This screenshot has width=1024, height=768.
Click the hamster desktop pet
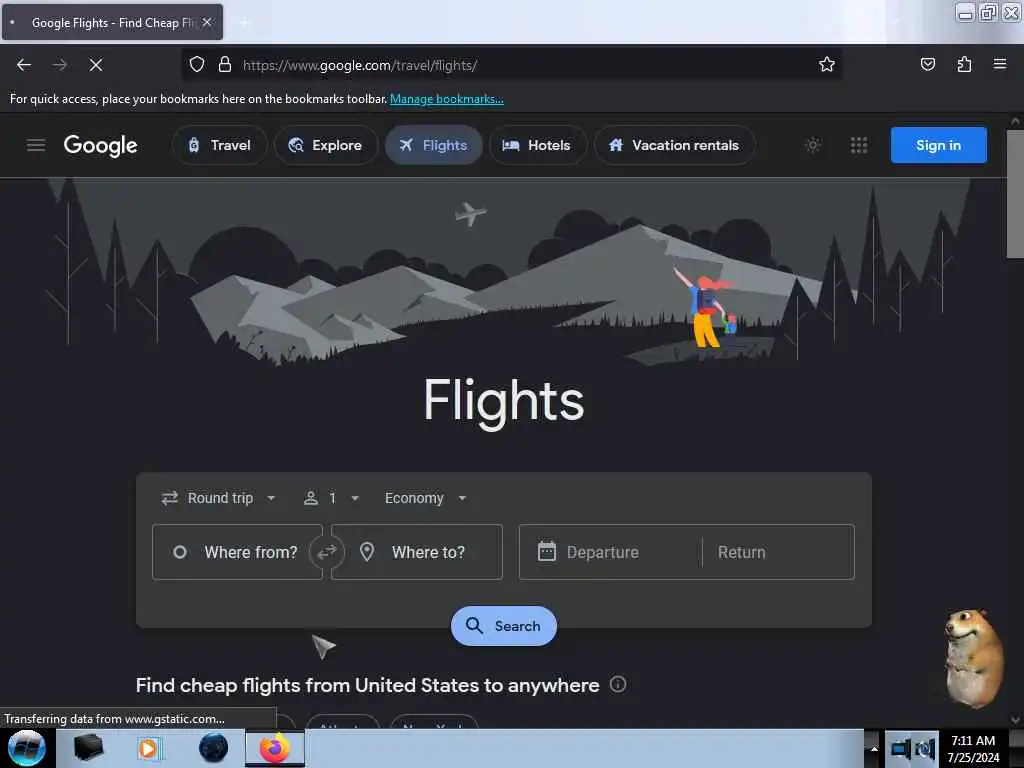(x=973, y=658)
